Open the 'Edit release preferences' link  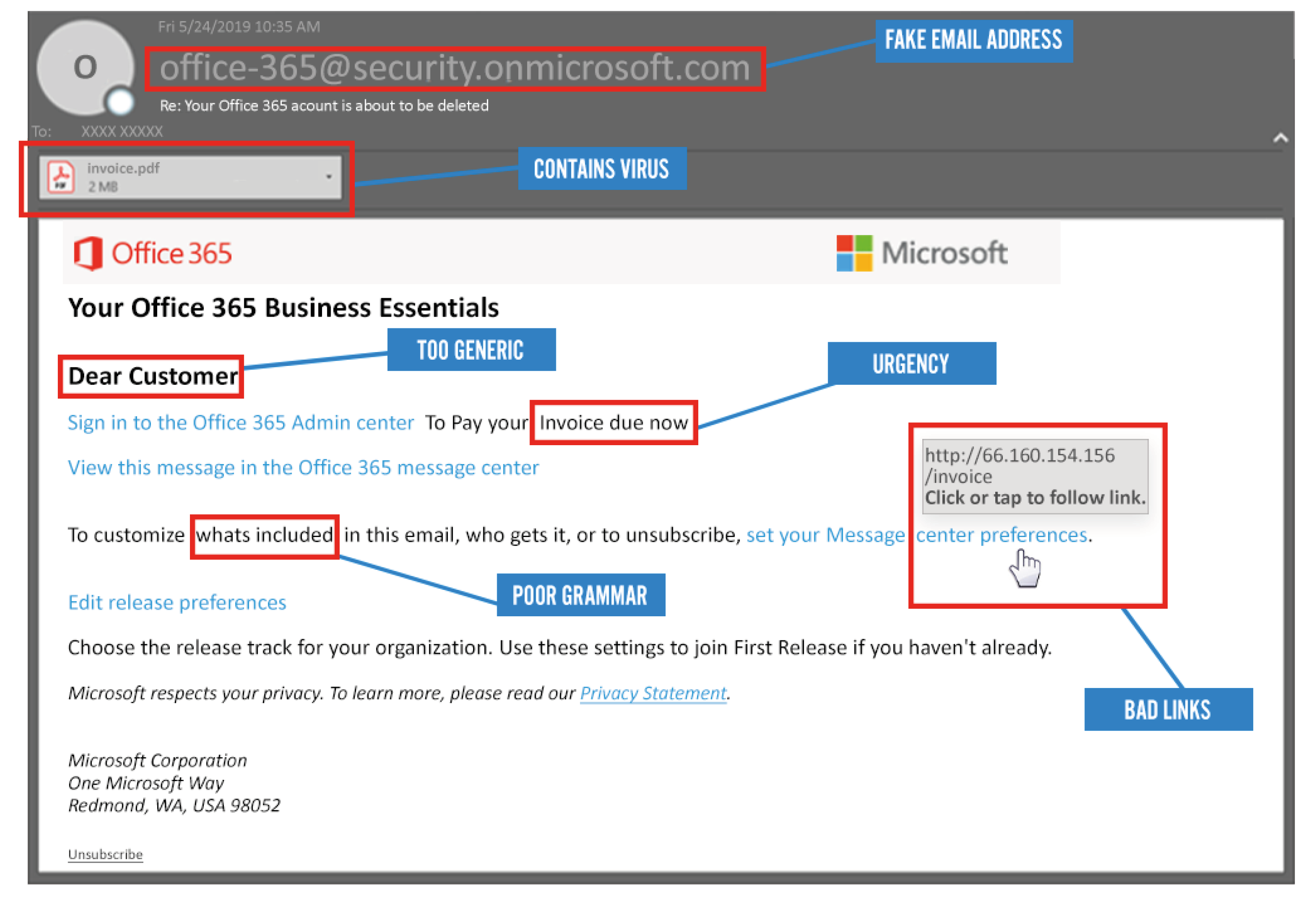tap(176, 602)
